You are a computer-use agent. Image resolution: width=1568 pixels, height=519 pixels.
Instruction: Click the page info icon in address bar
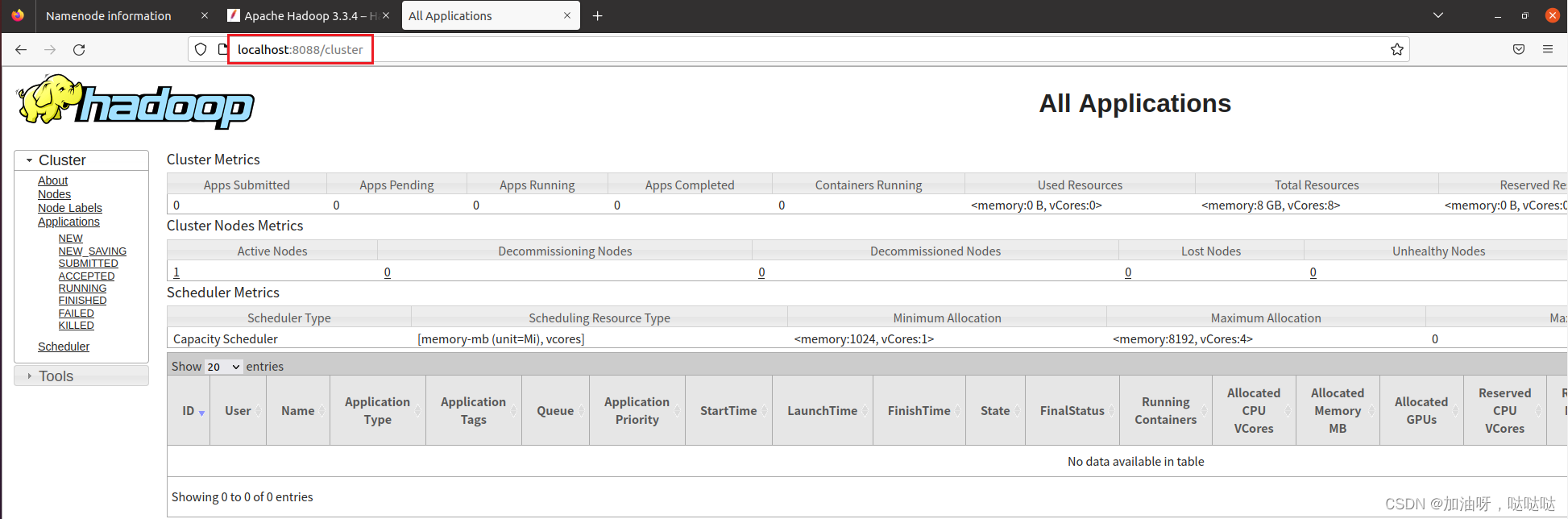pos(222,50)
